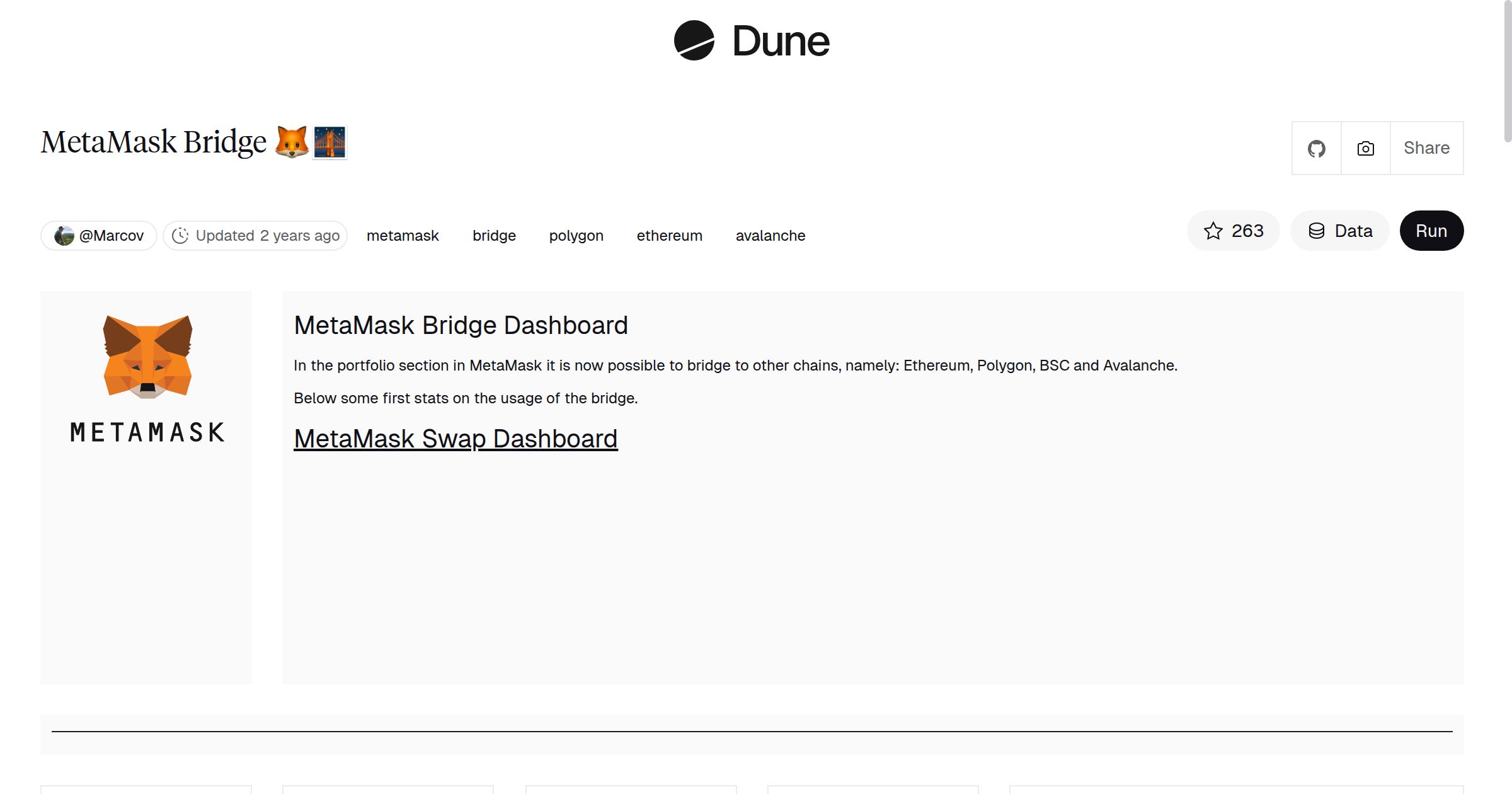Image resolution: width=1512 pixels, height=794 pixels.
Task: Select the ethereum tag
Action: pyautogui.click(x=669, y=235)
